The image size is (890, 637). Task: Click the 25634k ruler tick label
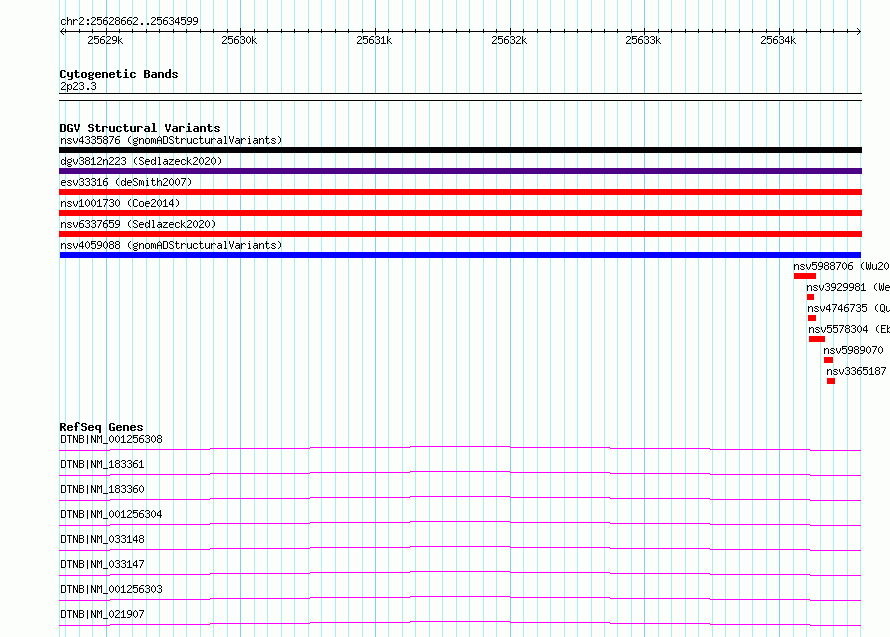tap(778, 40)
